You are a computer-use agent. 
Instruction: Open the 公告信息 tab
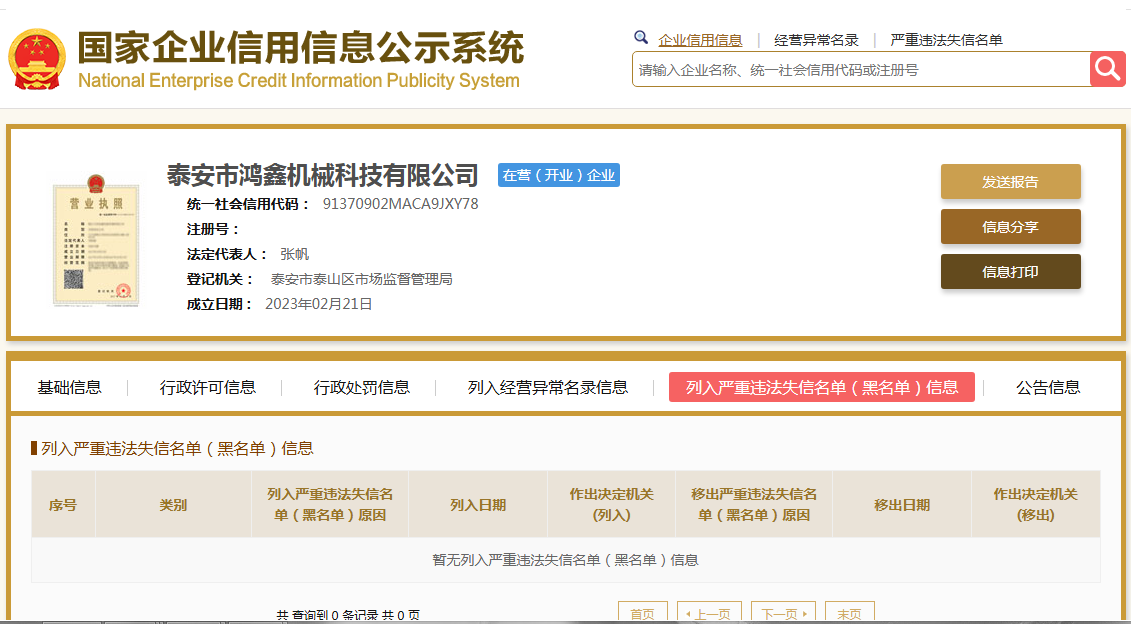click(1048, 387)
